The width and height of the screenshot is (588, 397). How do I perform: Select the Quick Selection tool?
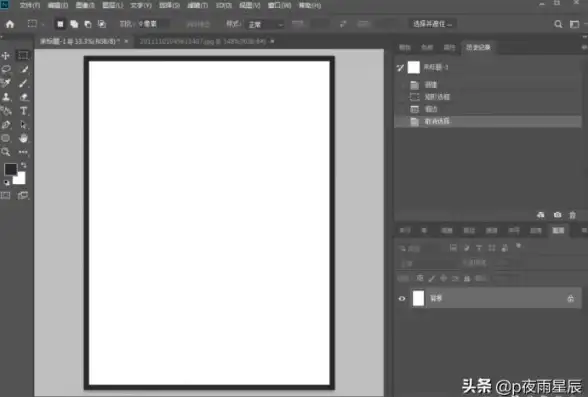coord(24,69)
